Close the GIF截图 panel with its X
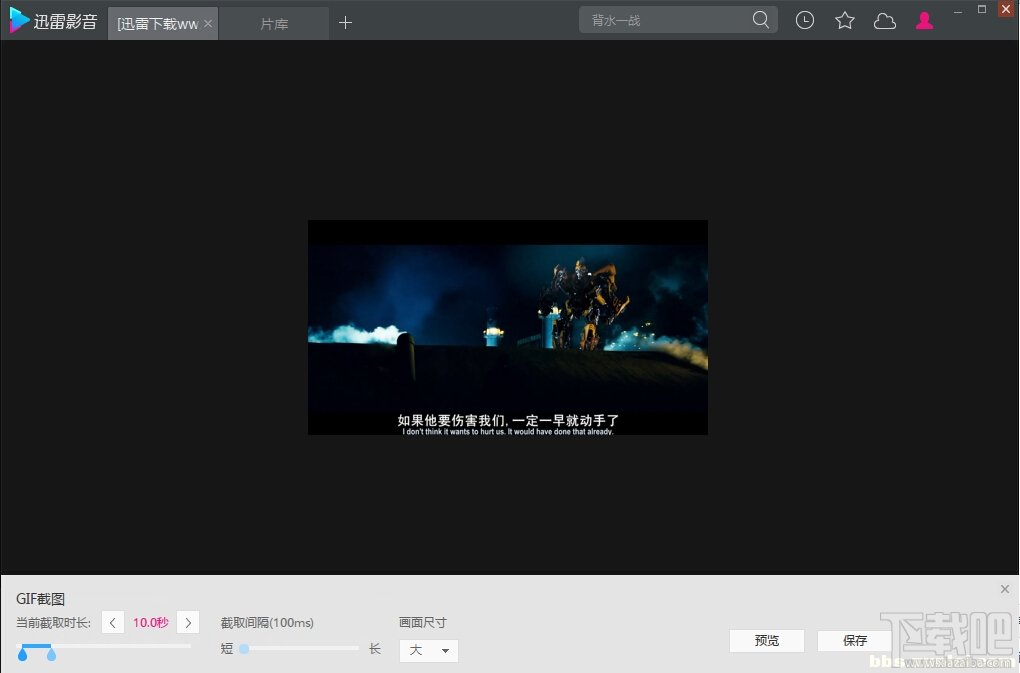1020x673 pixels. (x=1004, y=589)
